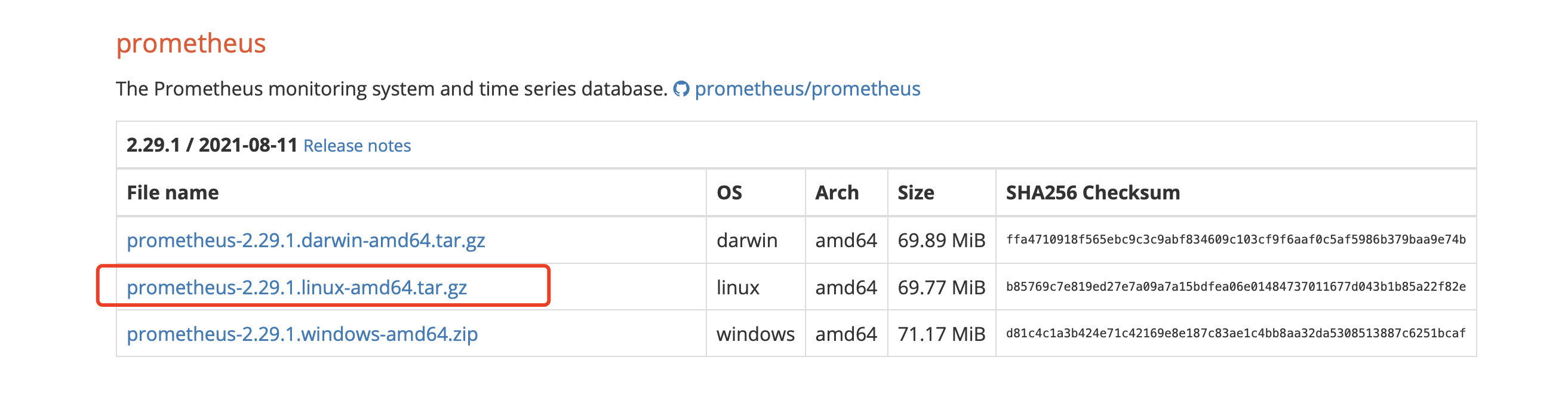Open the Release notes for version 2.29.1
The height and width of the screenshot is (400, 1568).
tap(358, 146)
